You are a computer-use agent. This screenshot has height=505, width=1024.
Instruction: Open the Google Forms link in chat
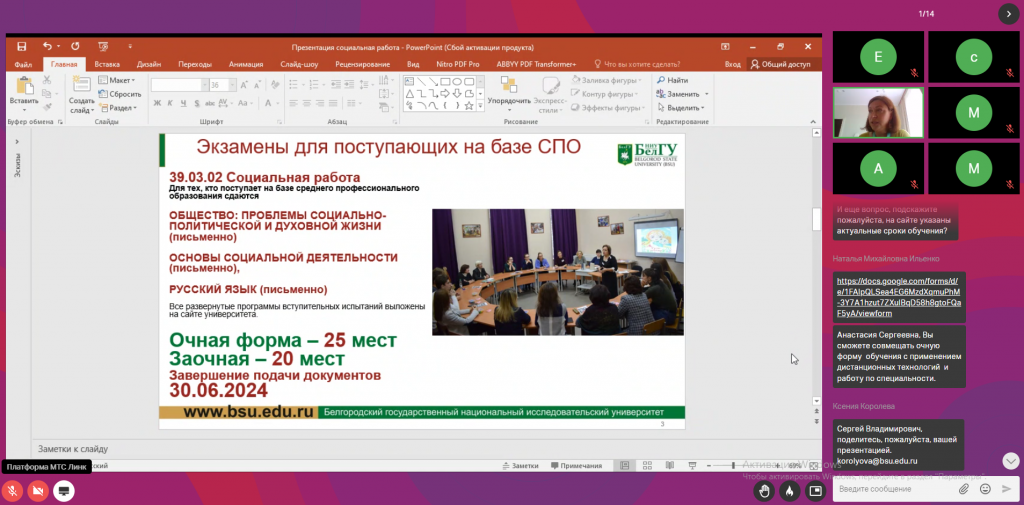[x=899, y=297]
